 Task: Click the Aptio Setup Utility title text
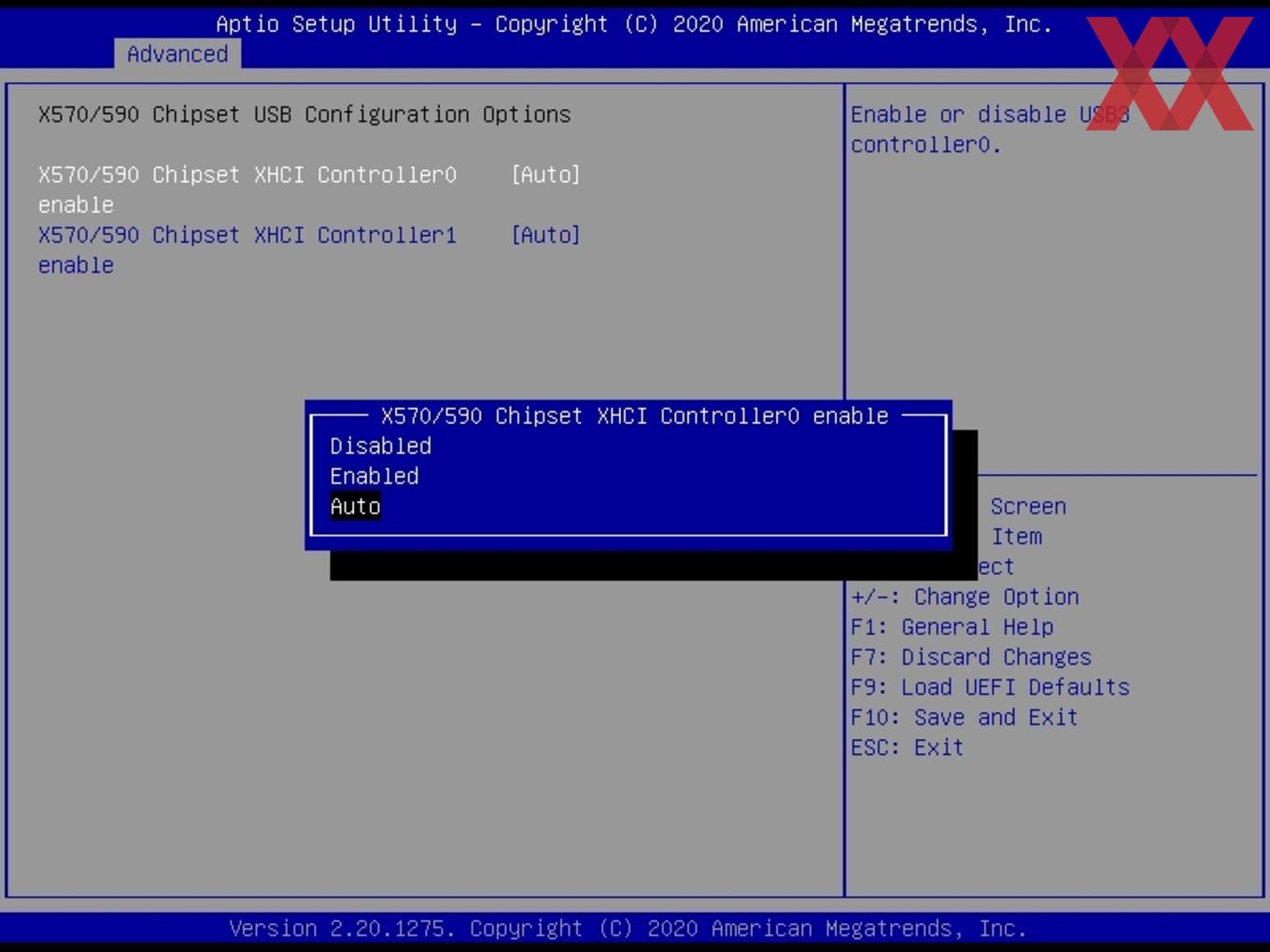[634, 24]
